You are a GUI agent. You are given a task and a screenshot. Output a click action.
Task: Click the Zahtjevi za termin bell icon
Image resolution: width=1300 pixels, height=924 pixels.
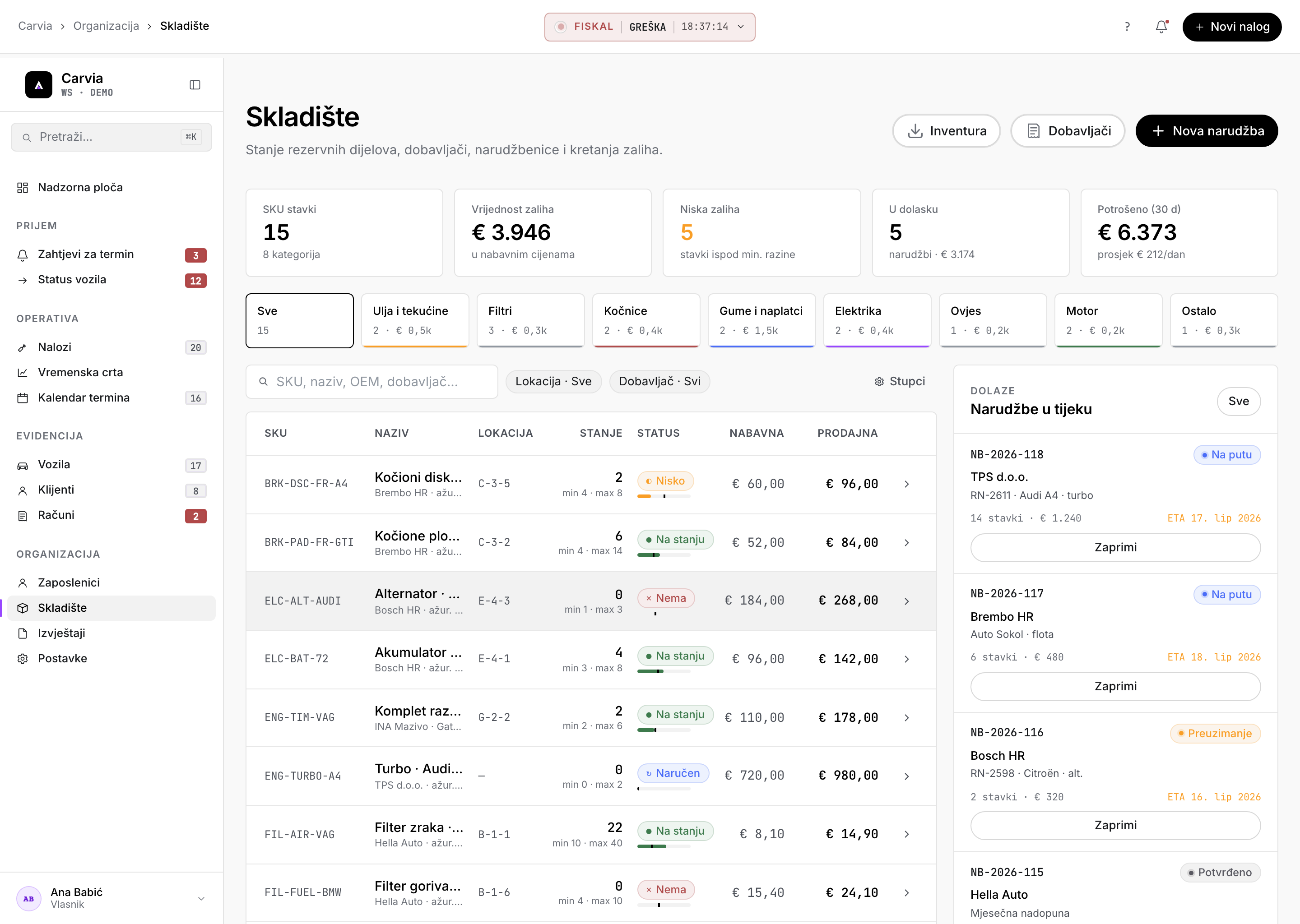pyautogui.click(x=23, y=255)
